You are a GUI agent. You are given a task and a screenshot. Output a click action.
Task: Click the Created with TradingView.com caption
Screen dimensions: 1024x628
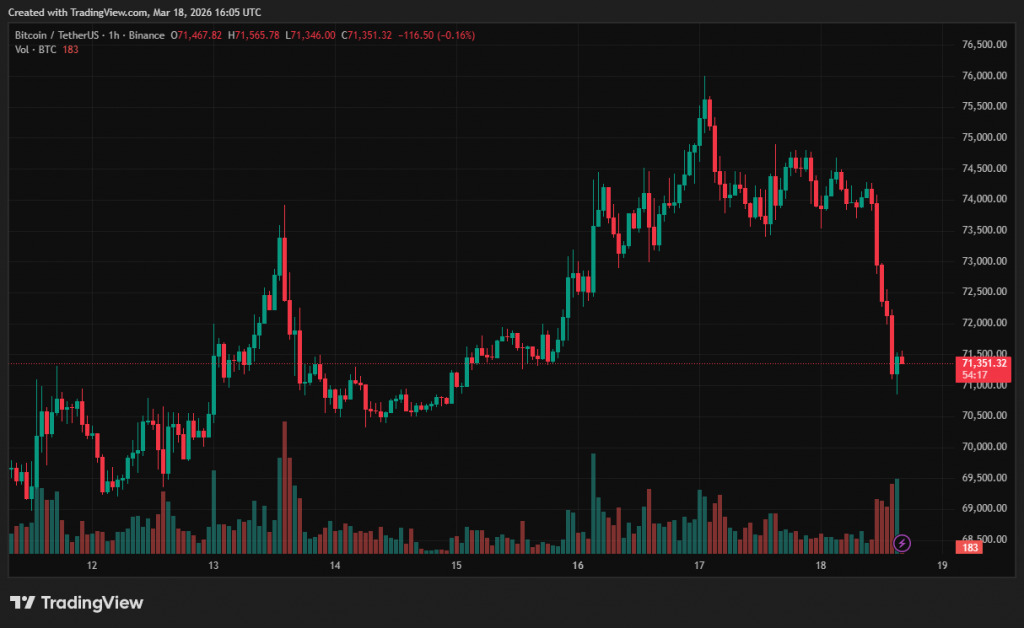(x=134, y=12)
